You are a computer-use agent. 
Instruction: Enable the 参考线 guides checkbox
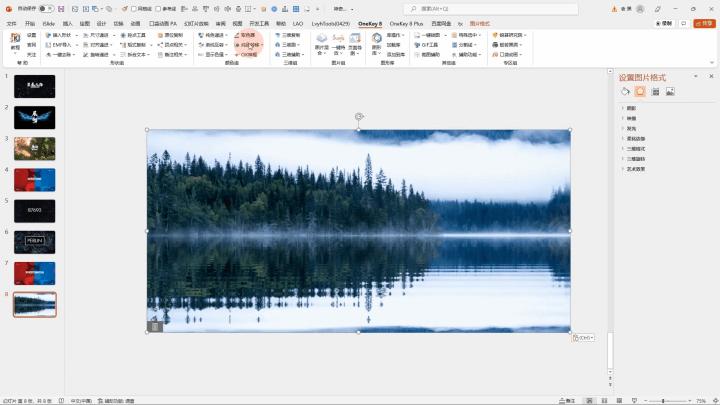tap(158, 9)
